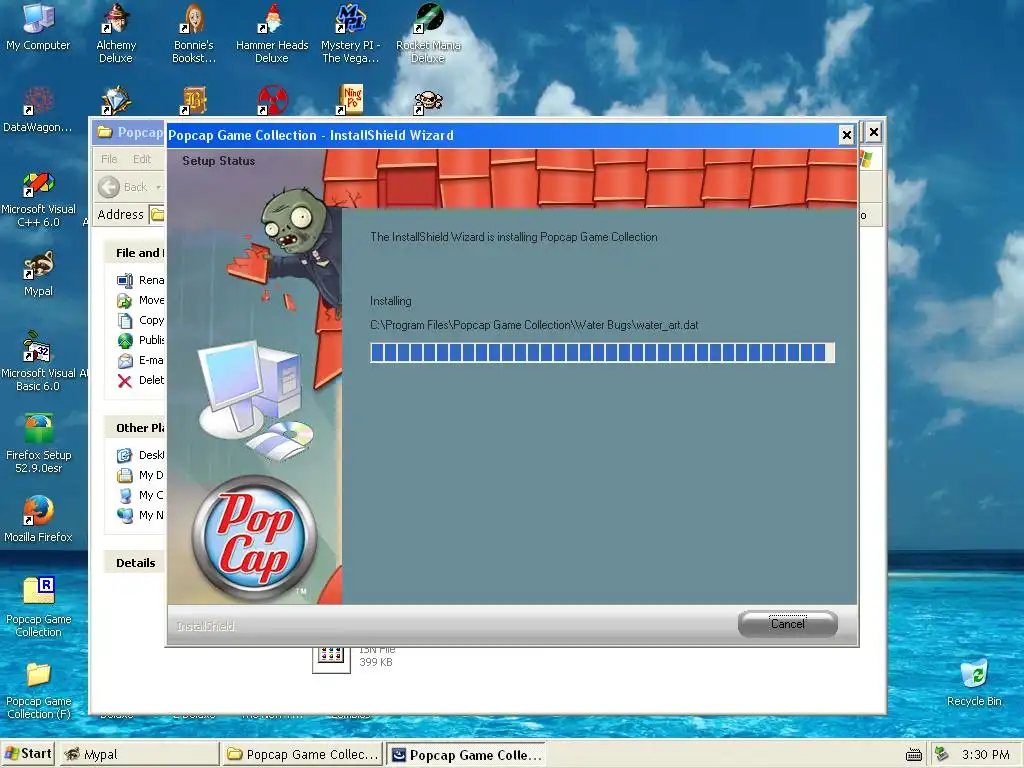Open Firefox Setup 52.9.0esr installer icon
1024x768 pixels.
pyautogui.click(x=38, y=444)
